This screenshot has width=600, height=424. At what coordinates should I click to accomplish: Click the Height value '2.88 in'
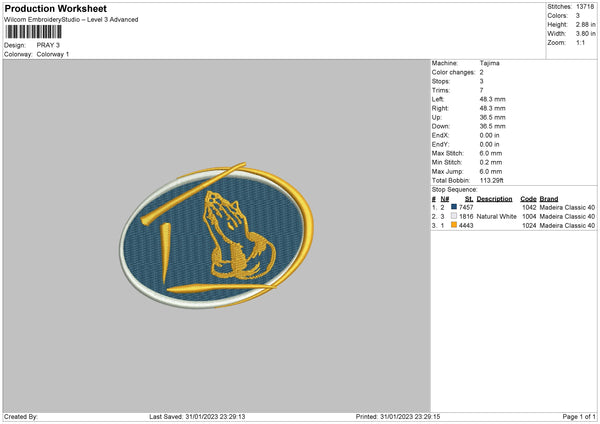pos(585,24)
